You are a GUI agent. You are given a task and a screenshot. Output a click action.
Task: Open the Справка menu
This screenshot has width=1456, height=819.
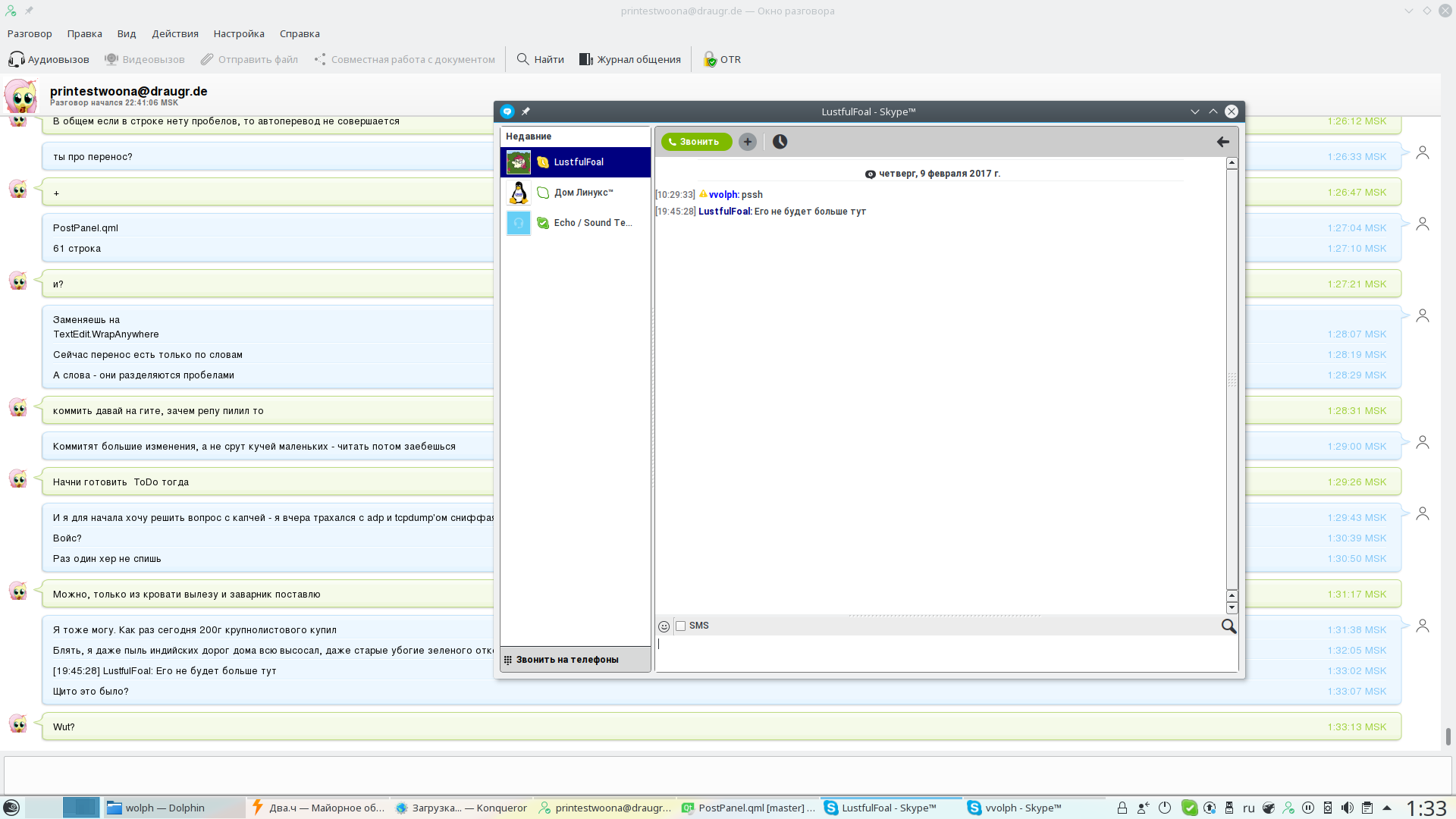click(300, 33)
